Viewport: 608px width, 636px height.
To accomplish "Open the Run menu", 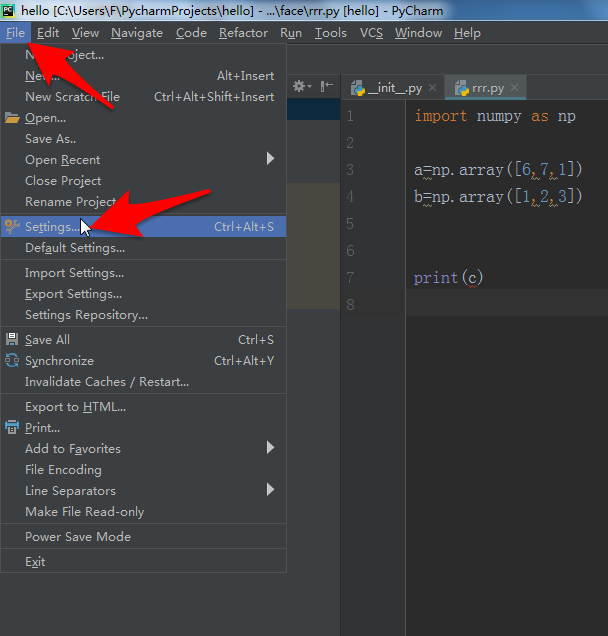I will [x=291, y=33].
